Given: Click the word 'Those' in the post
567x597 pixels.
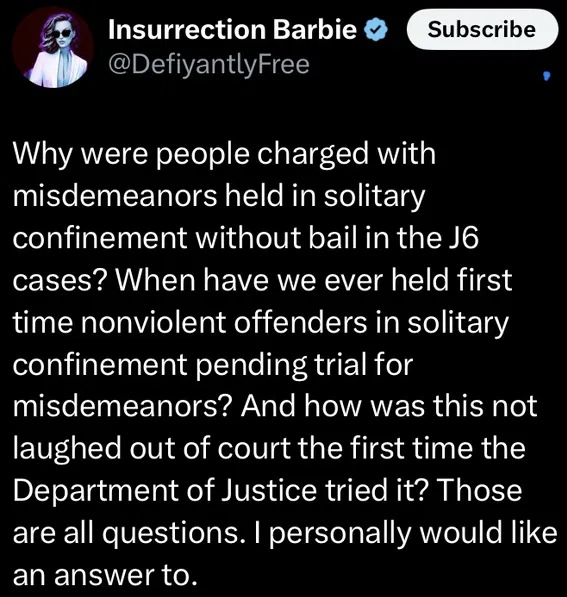Looking at the screenshot, I should pyautogui.click(x=479, y=490).
